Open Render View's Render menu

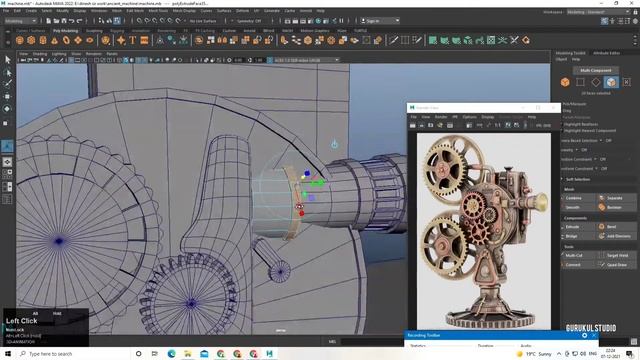tap(441, 117)
